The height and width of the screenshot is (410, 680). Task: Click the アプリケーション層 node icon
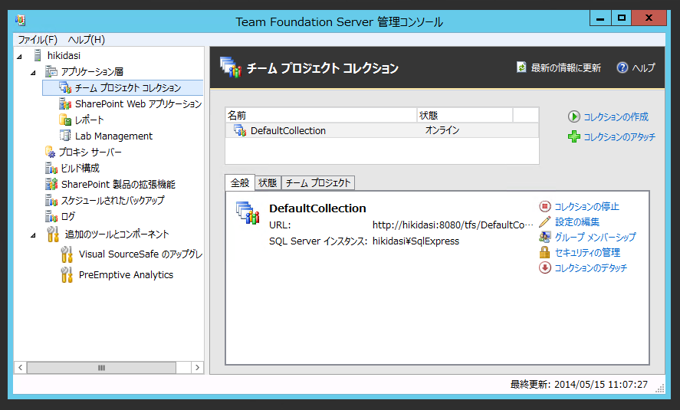click(51, 71)
